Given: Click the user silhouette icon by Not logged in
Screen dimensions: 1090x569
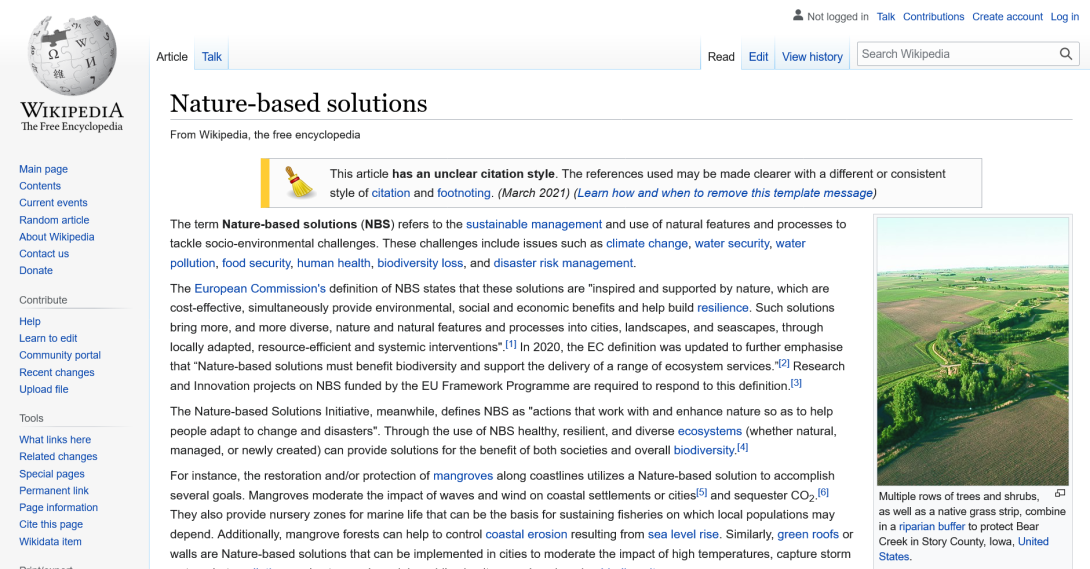Looking at the screenshot, I should pyautogui.click(x=798, y=15).
